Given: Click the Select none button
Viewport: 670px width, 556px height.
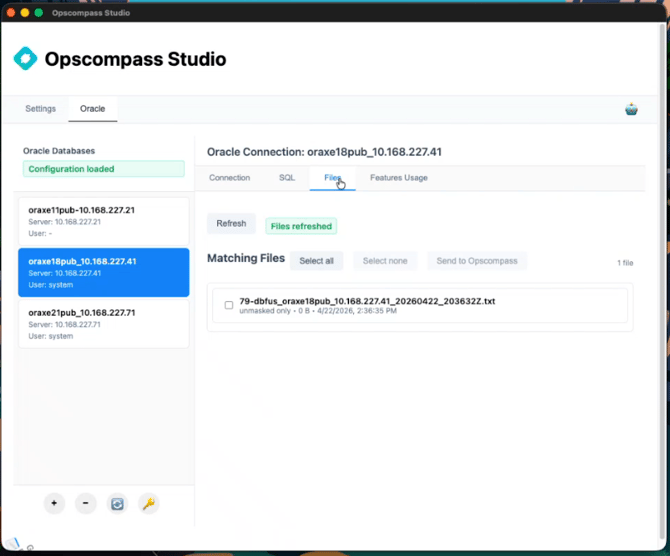Looking at the screenshot, I should coord(384,261).
